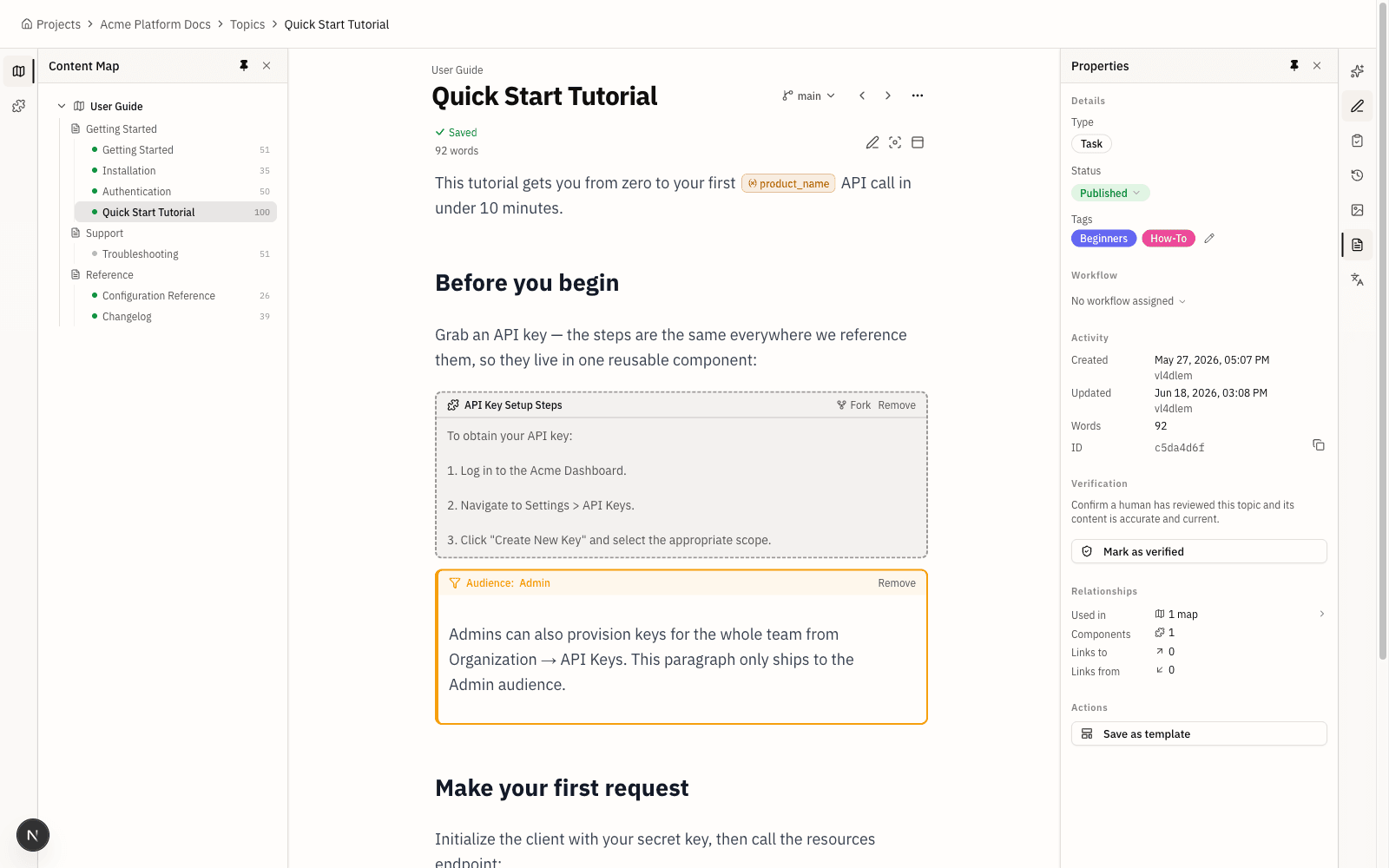1389x868 pixels.
Task: Open Acme Platform Docs breadcrumb link
Action: pyautogui.click(x=155, y=24)
